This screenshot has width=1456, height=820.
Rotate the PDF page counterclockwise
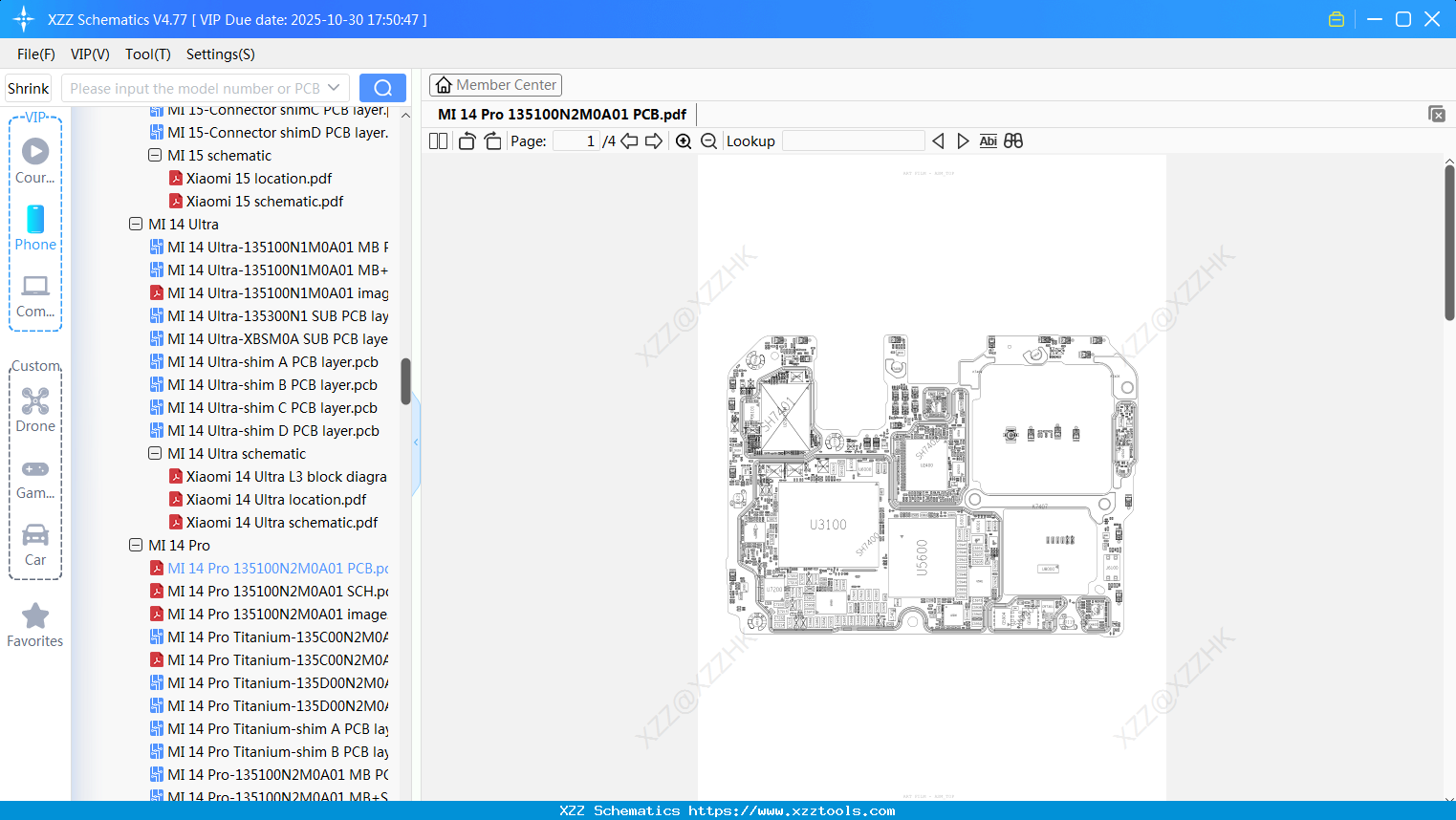(x=467, y=141)
